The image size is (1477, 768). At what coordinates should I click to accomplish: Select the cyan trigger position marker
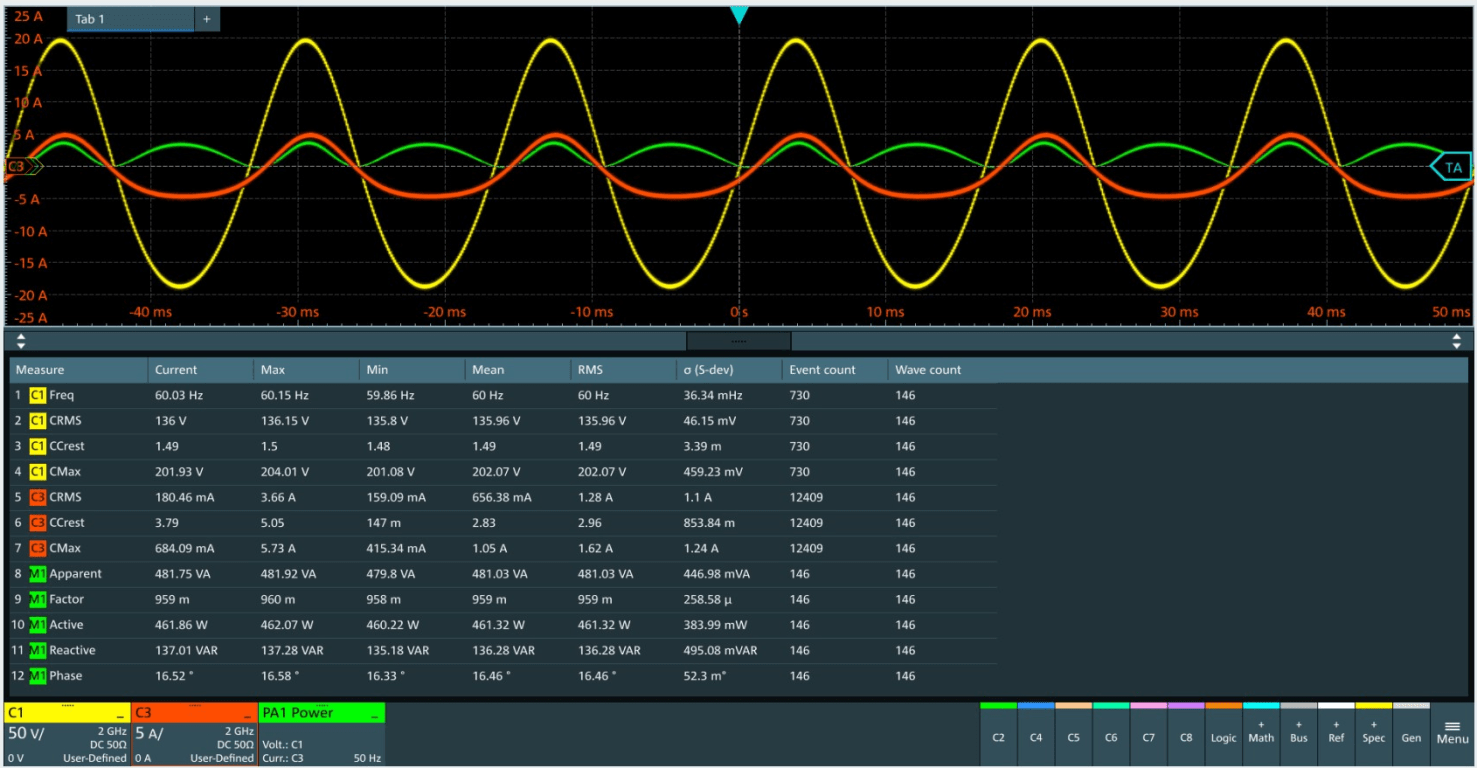[739, 14]
